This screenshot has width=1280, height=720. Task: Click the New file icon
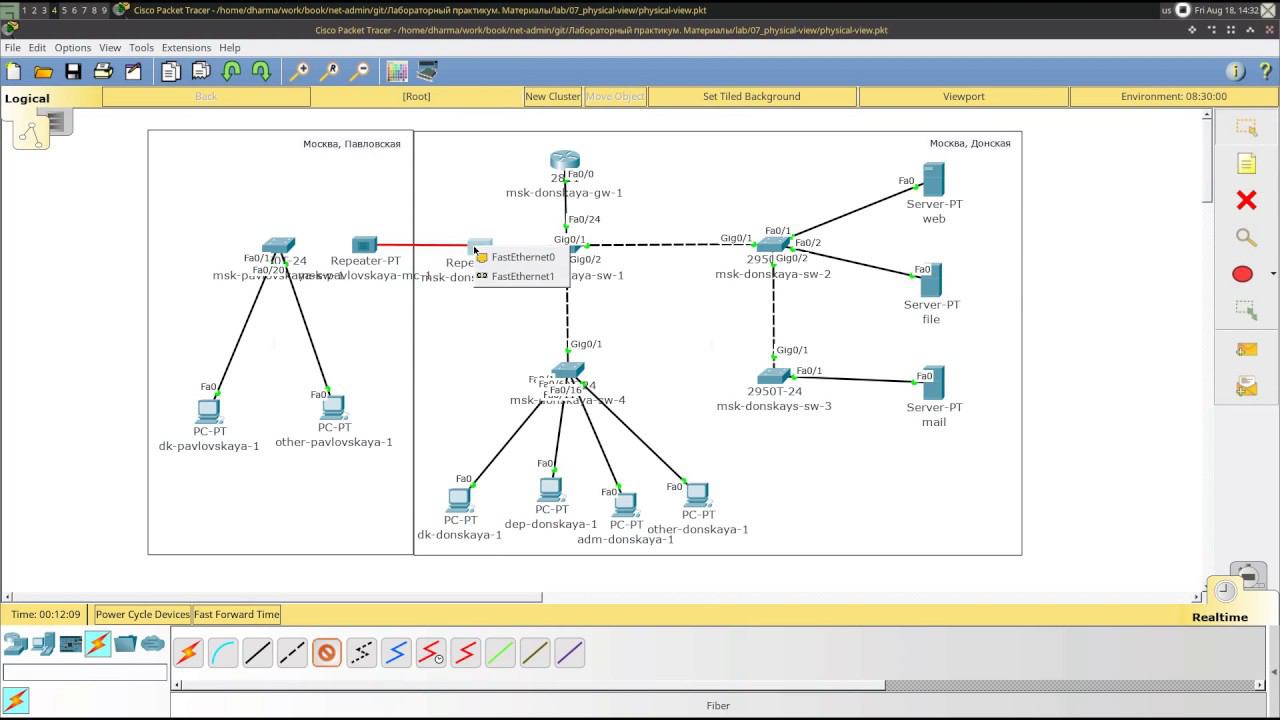pos(14,71)
